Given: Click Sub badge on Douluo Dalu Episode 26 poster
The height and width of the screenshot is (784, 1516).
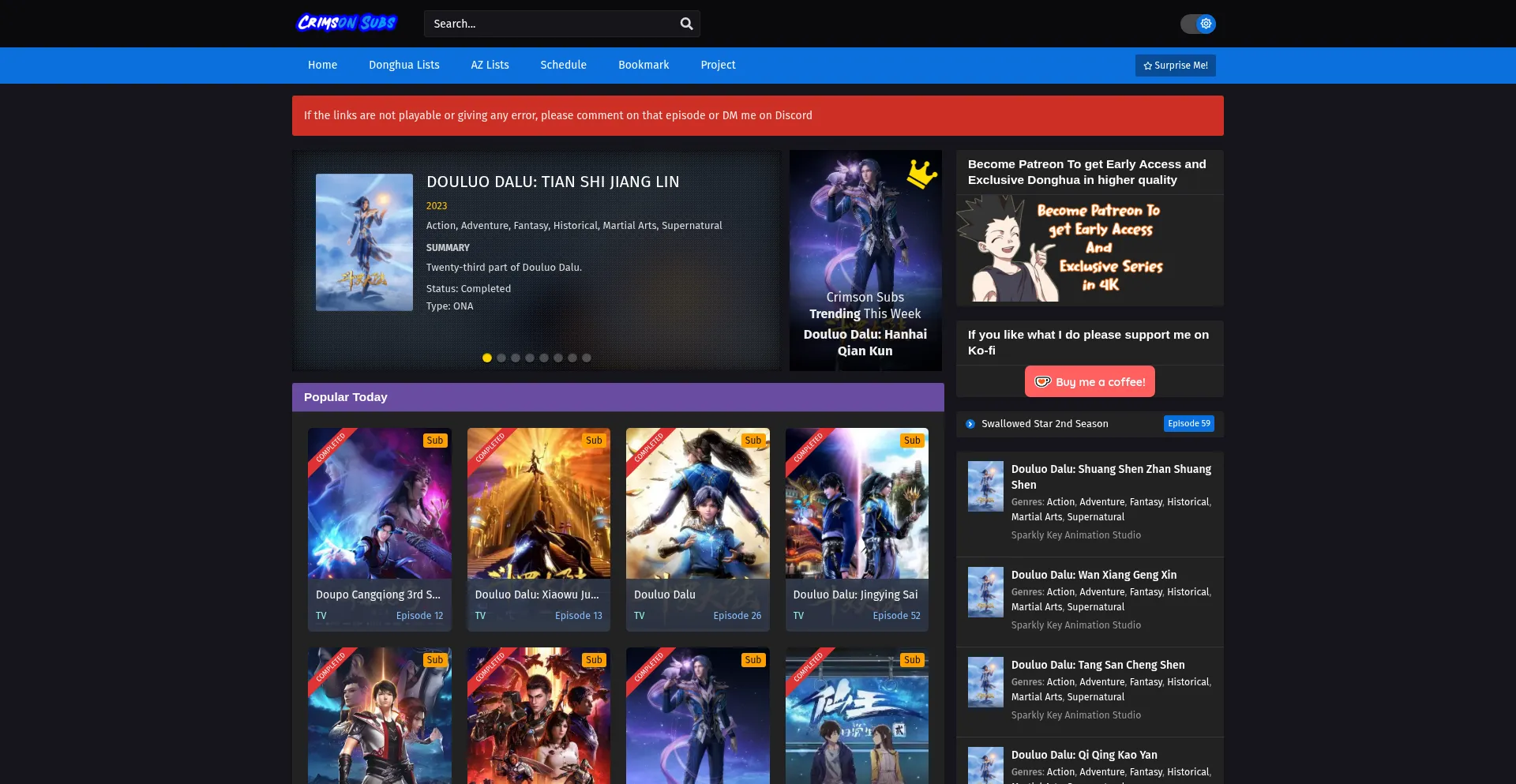Looking at the screenshot, I should 753,441.
